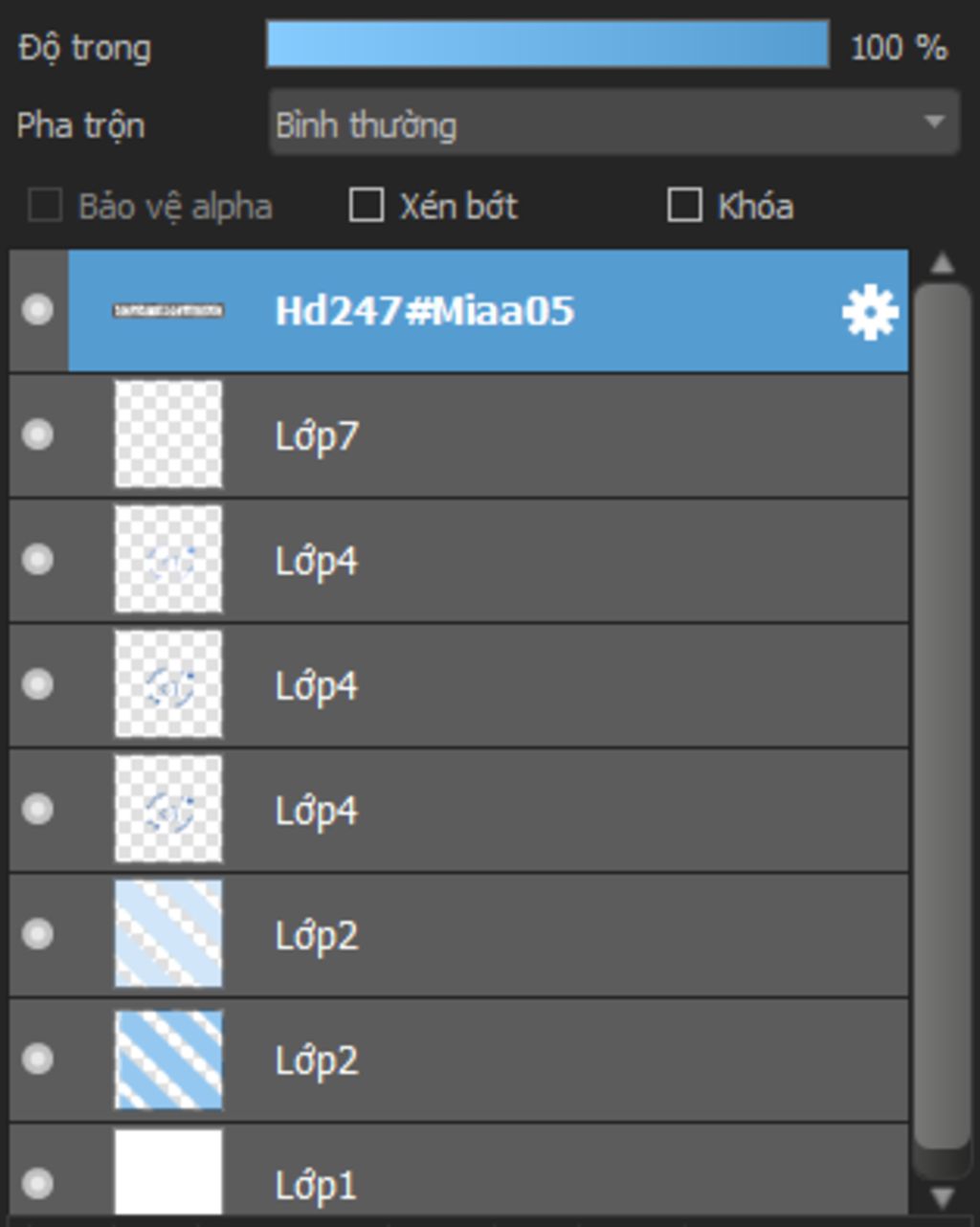Screen dimensions: 980x1227
Task: Toggle visibility of Lớp7 layer
Action: 38,435
